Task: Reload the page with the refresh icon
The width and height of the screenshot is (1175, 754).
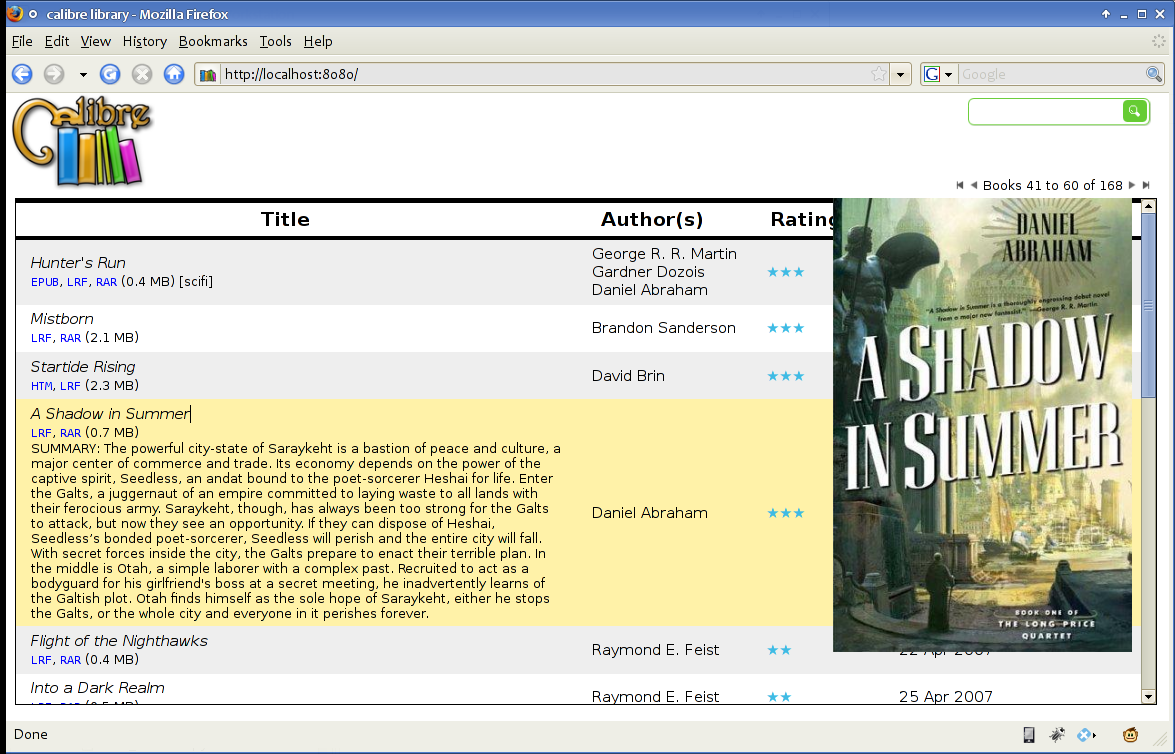Action: coord(110,74)
